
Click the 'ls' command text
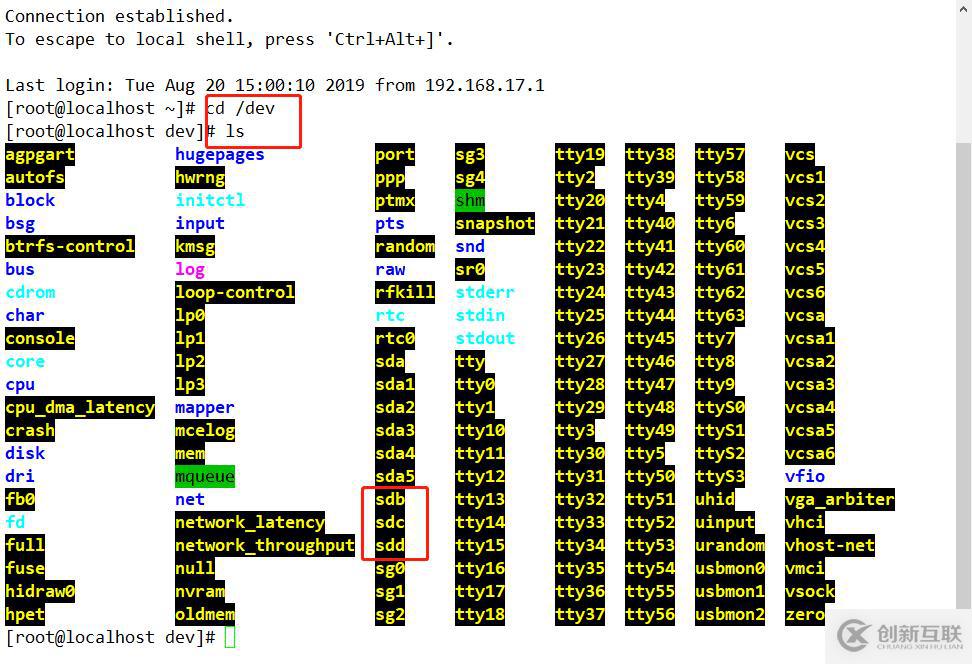click(x=235, y=131)
